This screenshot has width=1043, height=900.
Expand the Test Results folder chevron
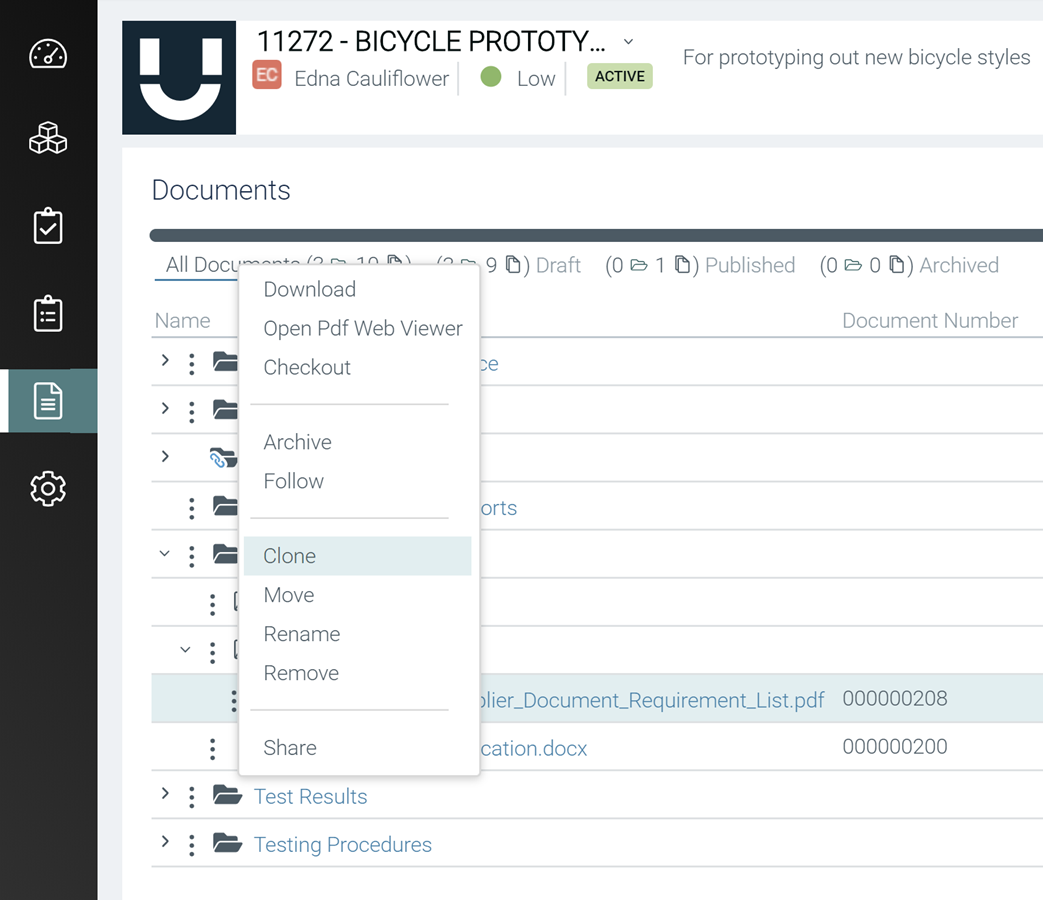tap(164, 796)
